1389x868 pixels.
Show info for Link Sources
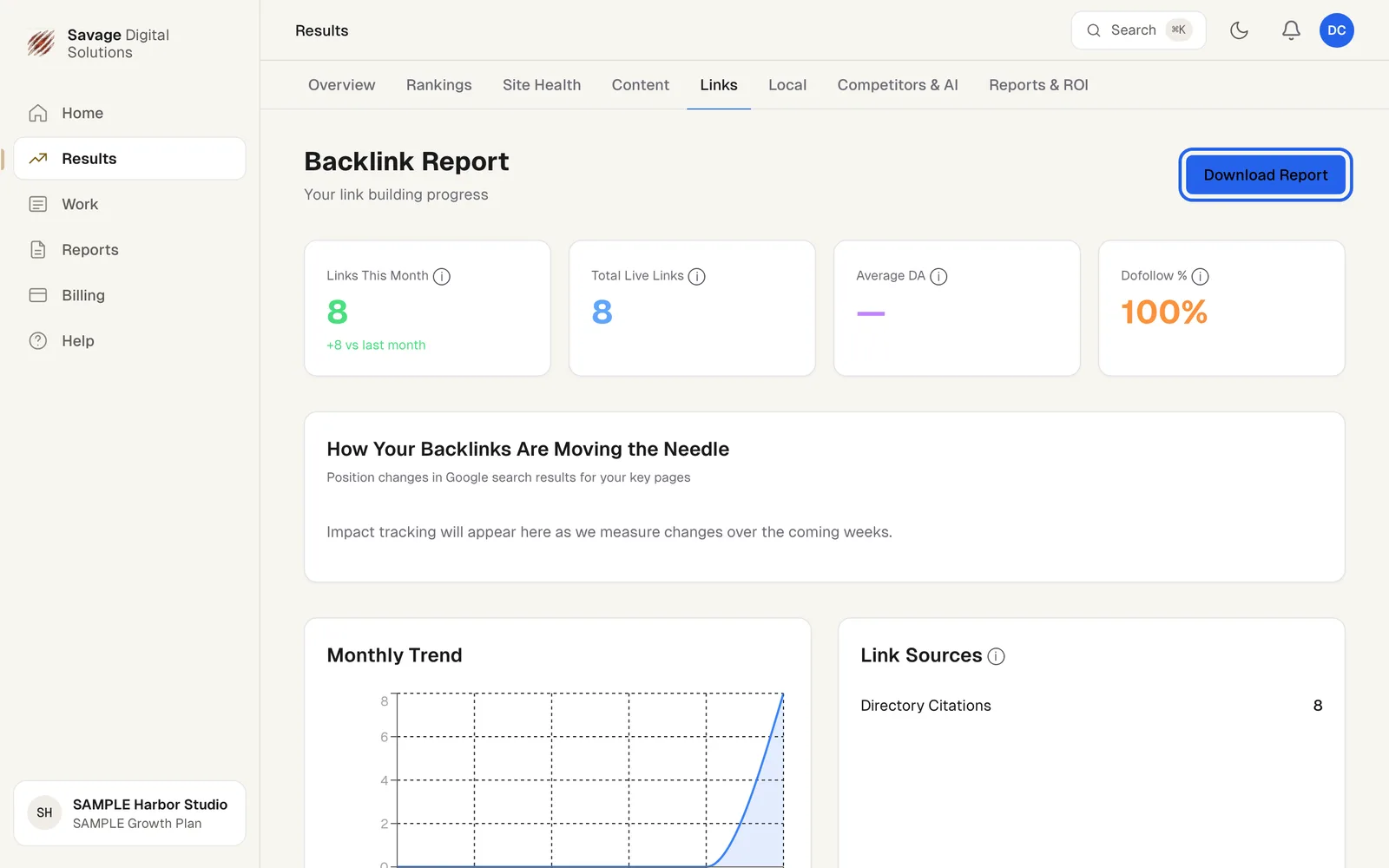point(997,656)
